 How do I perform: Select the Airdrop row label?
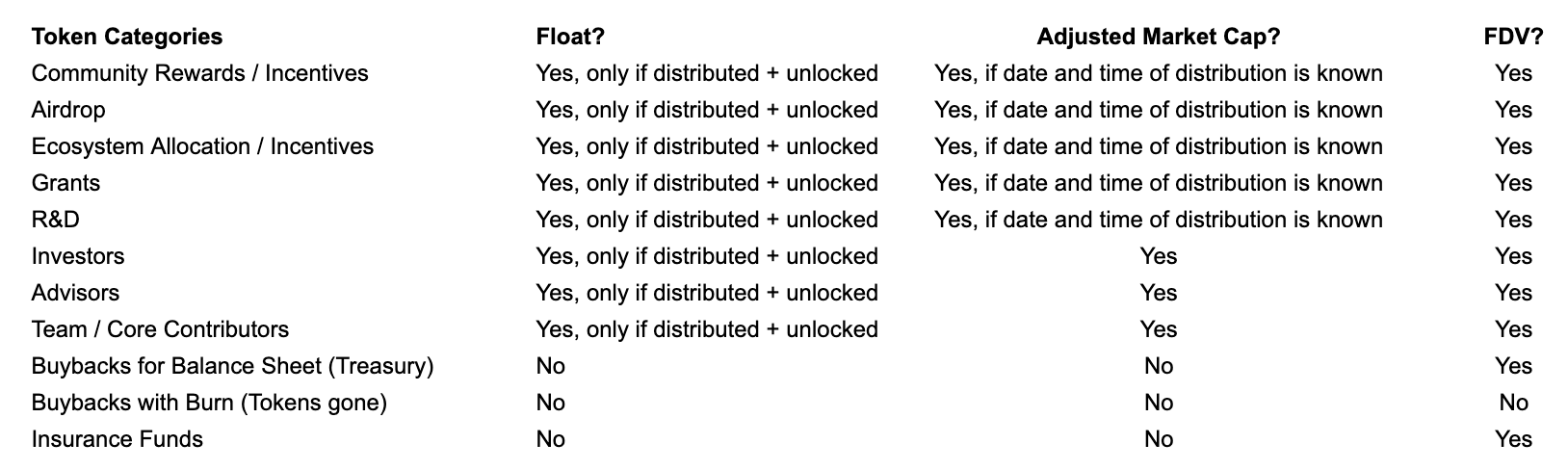click(x=68, y=110)
